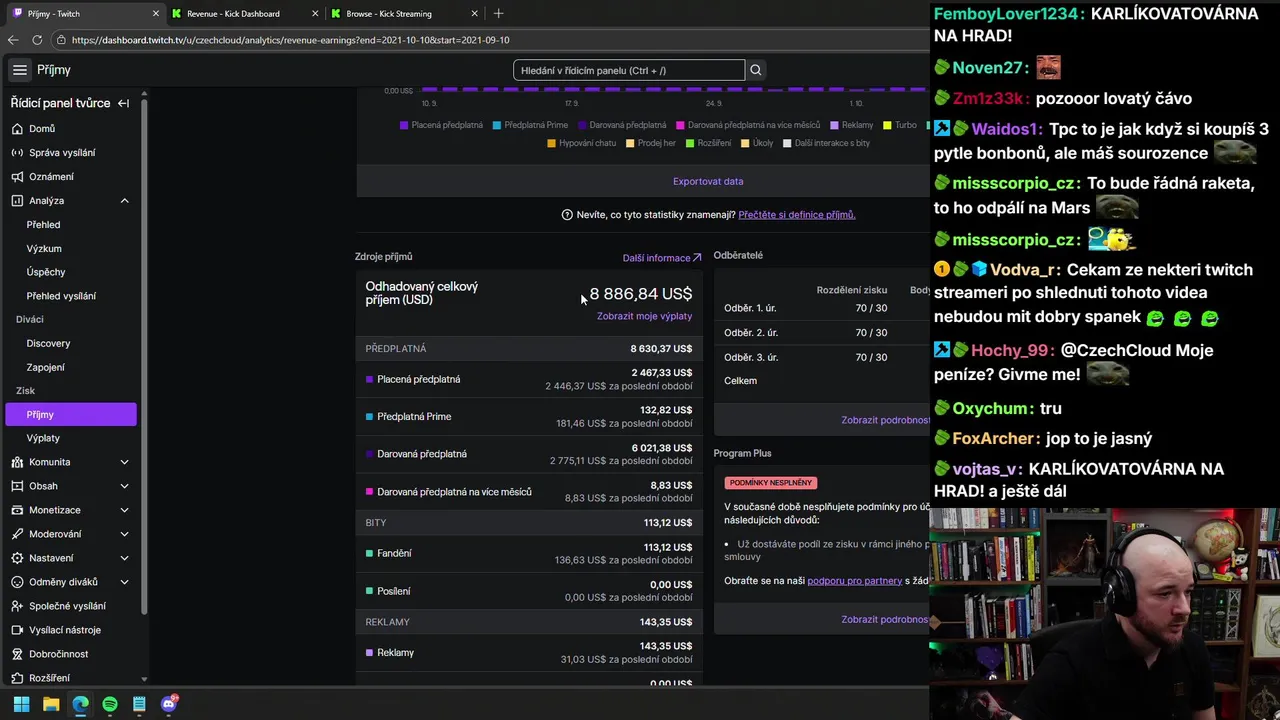Toggle Rozšíření legend swatch

(690, 143)
